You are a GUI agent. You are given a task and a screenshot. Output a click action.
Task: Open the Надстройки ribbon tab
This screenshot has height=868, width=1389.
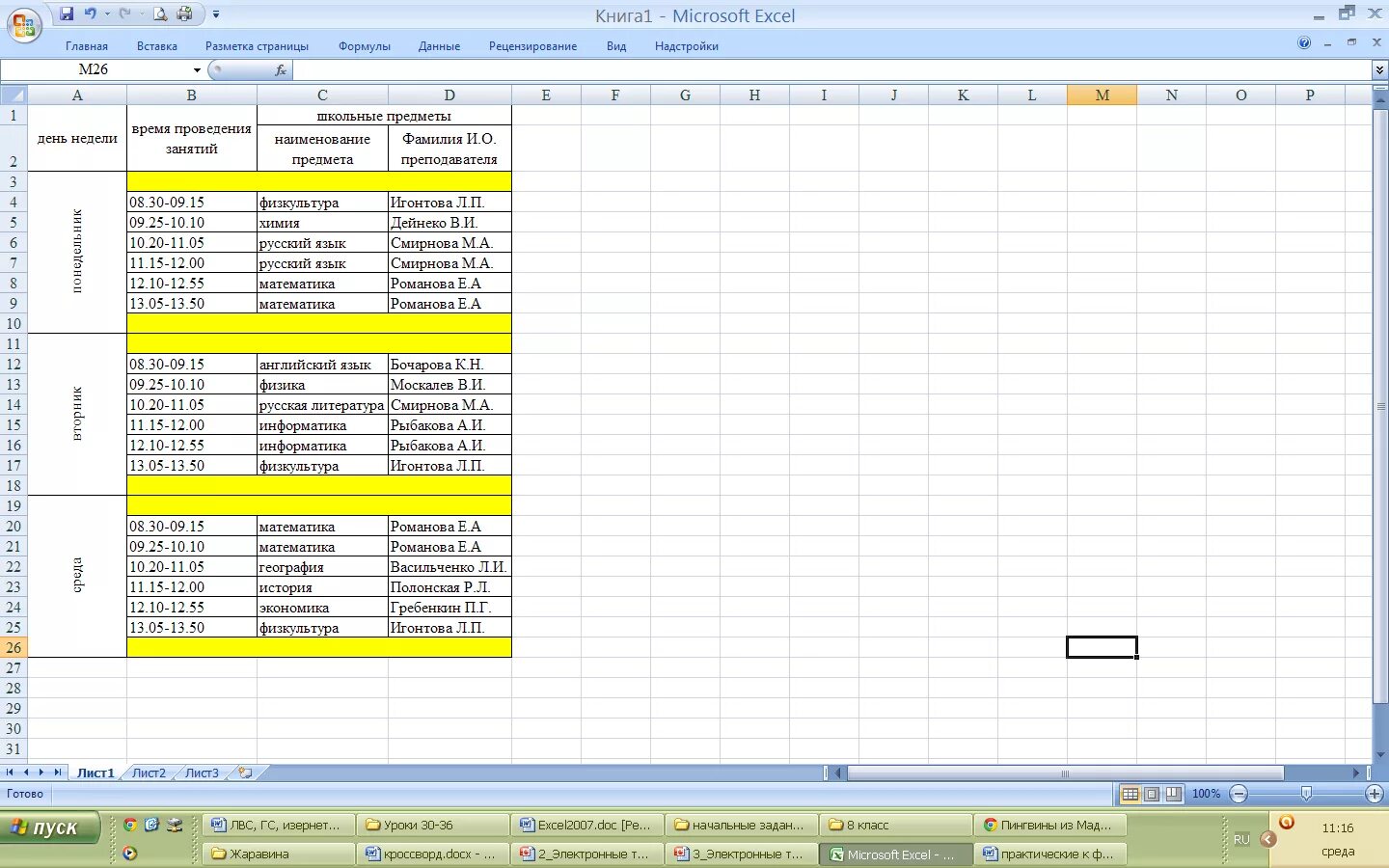(687, 46)
